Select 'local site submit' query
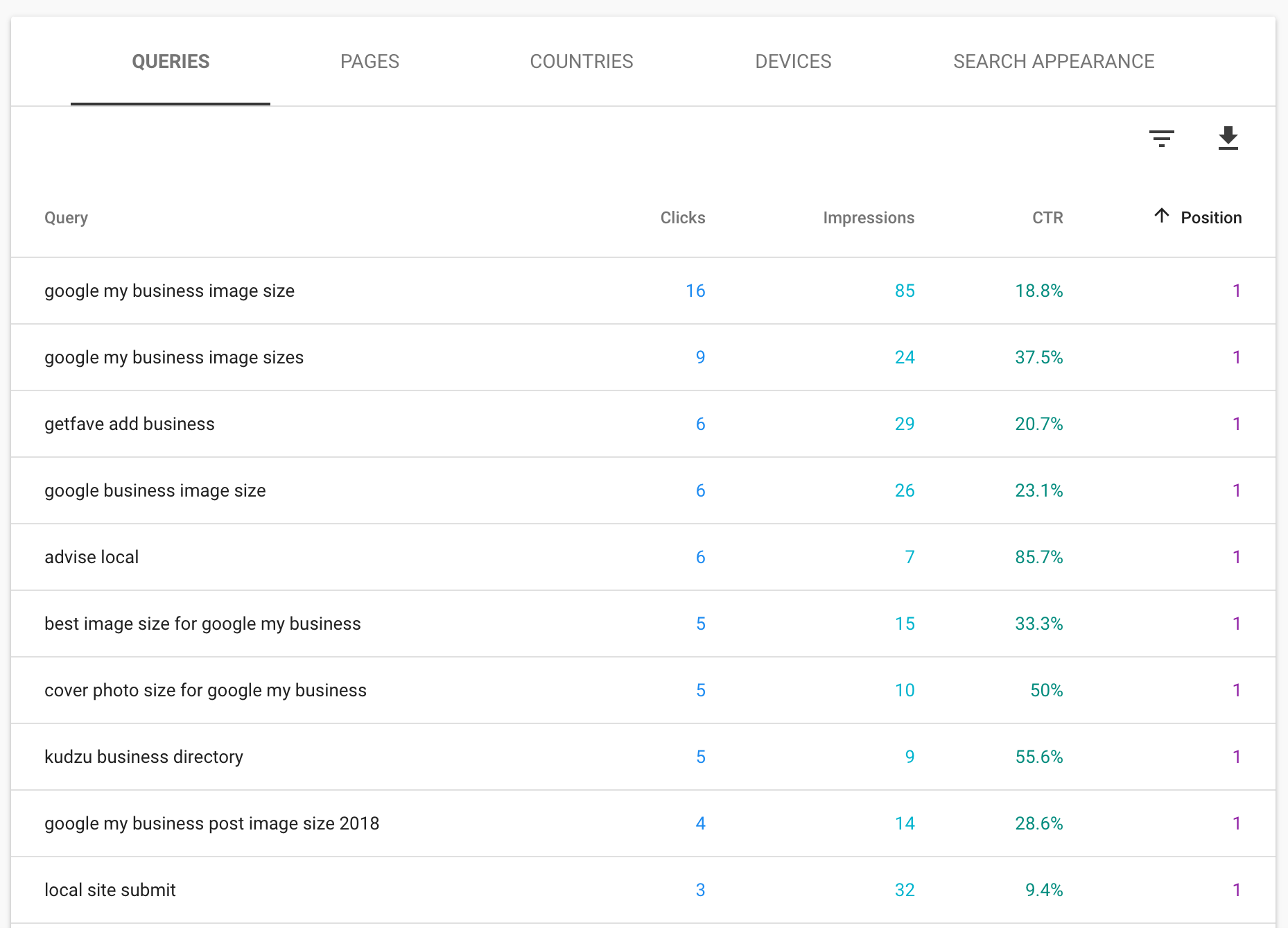Viewport: 1288px width, 928px height. (110, 890)
